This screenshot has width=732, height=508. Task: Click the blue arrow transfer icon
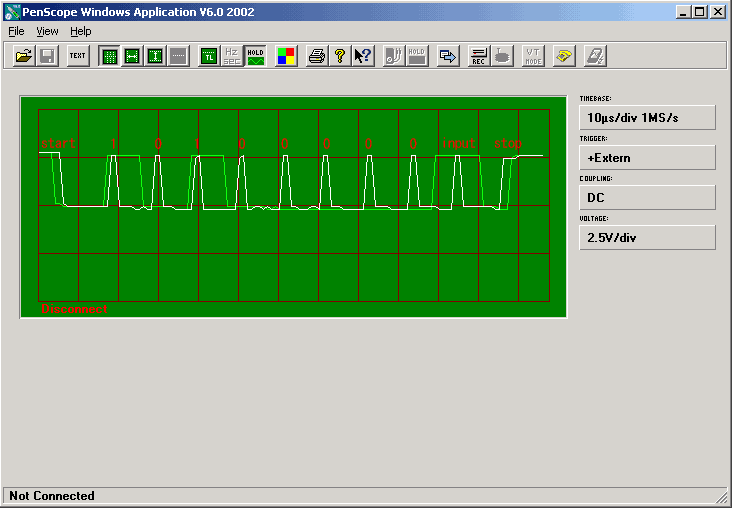click(448, 56)
